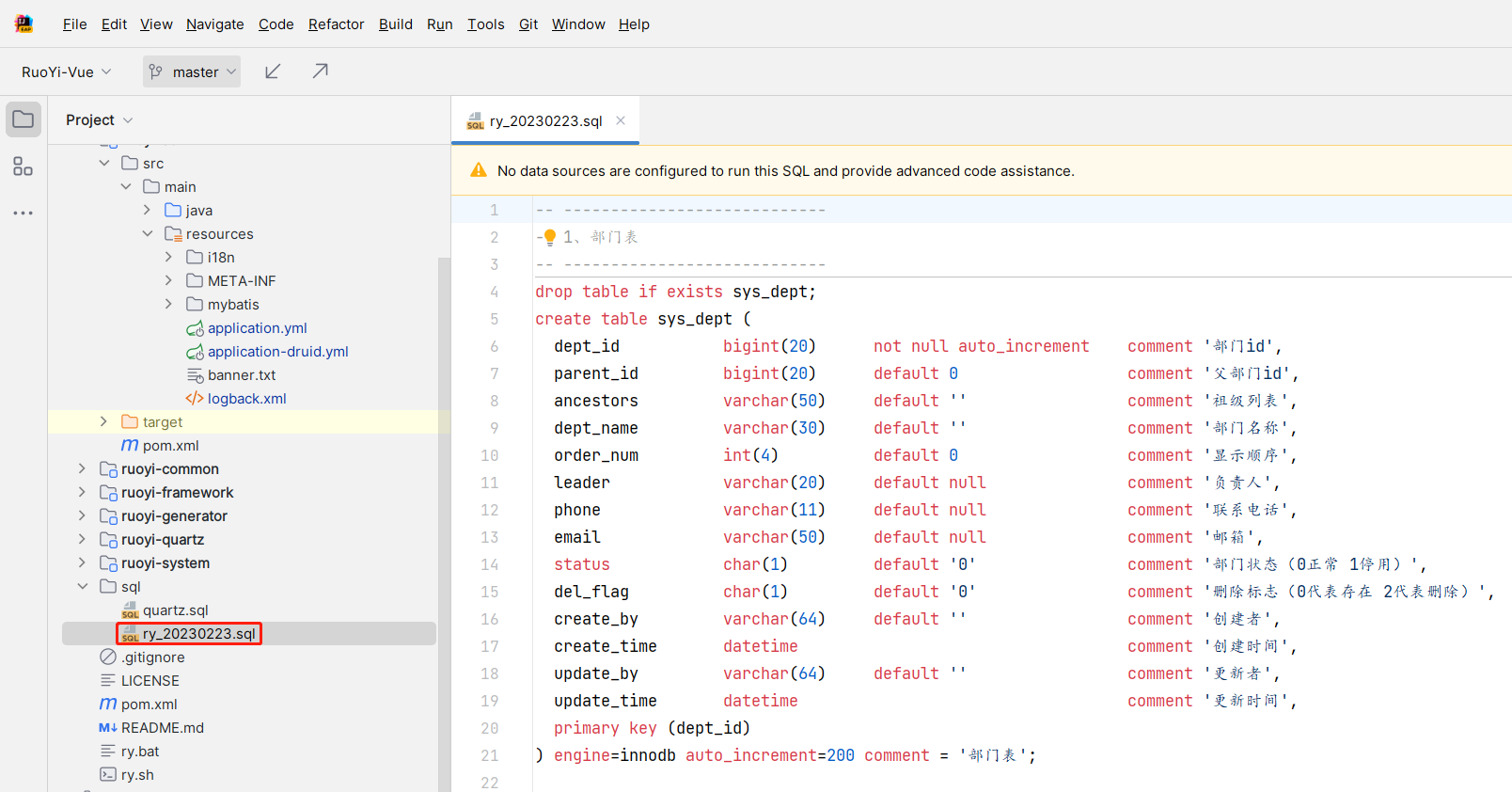The width and height of the screenshot is (1512, 792).
Task: Click the warning triangle in notification banner
Action: 479,170
